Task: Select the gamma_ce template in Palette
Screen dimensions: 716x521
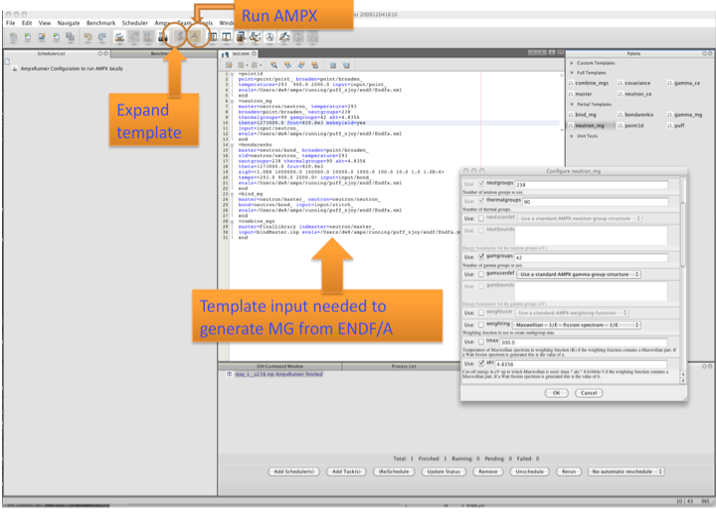Action: [x=684, y=83]
